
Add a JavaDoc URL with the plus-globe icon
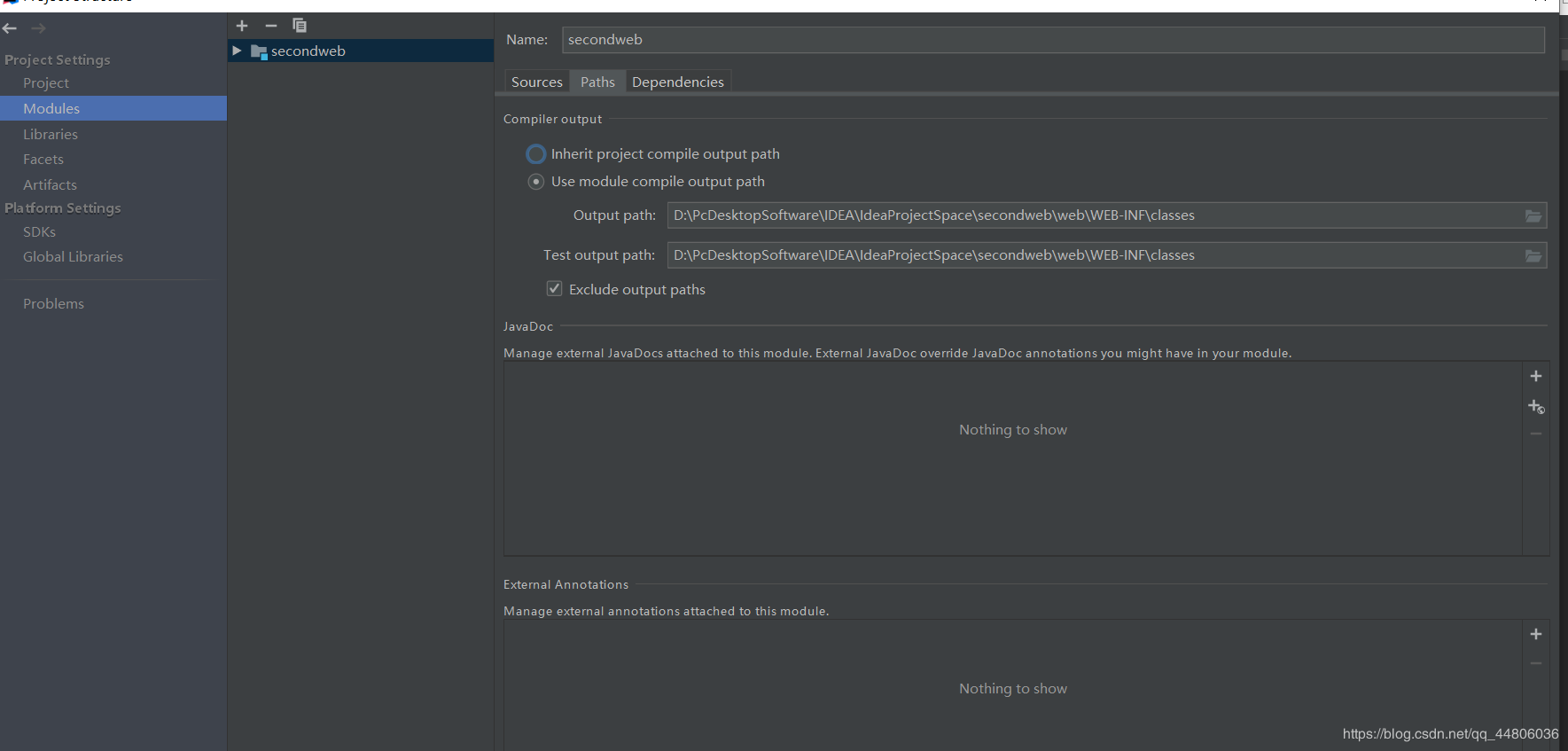[x=1536, y=406]
